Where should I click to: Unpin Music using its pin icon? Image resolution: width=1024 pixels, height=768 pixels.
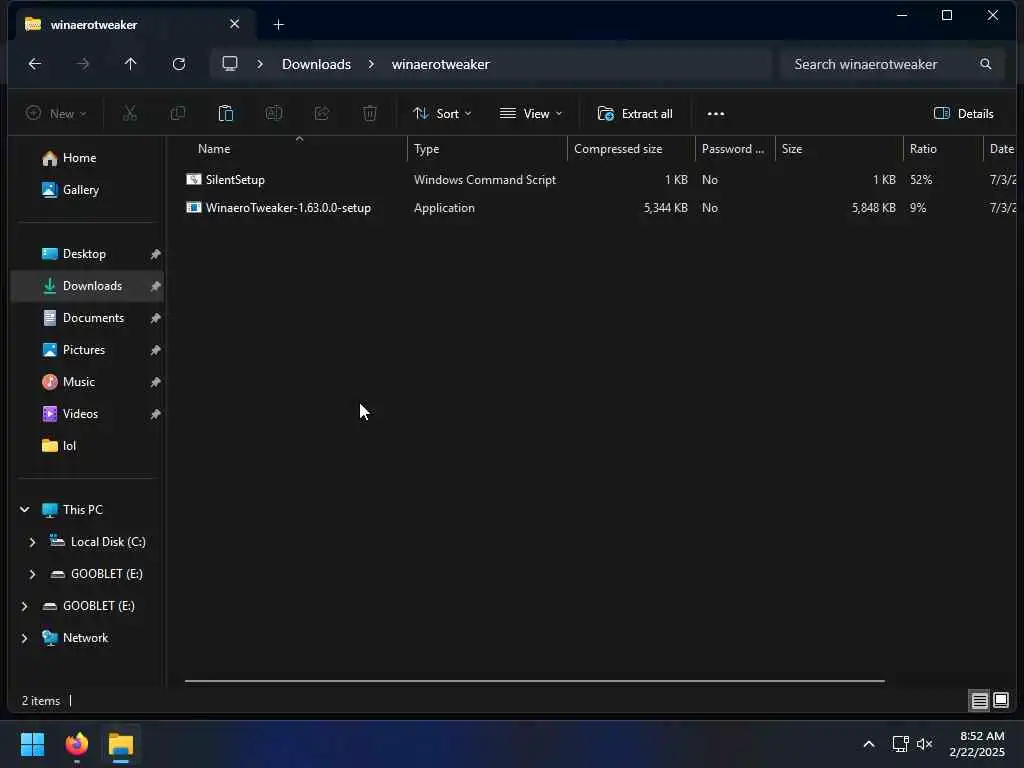click(x=155, y=382)
